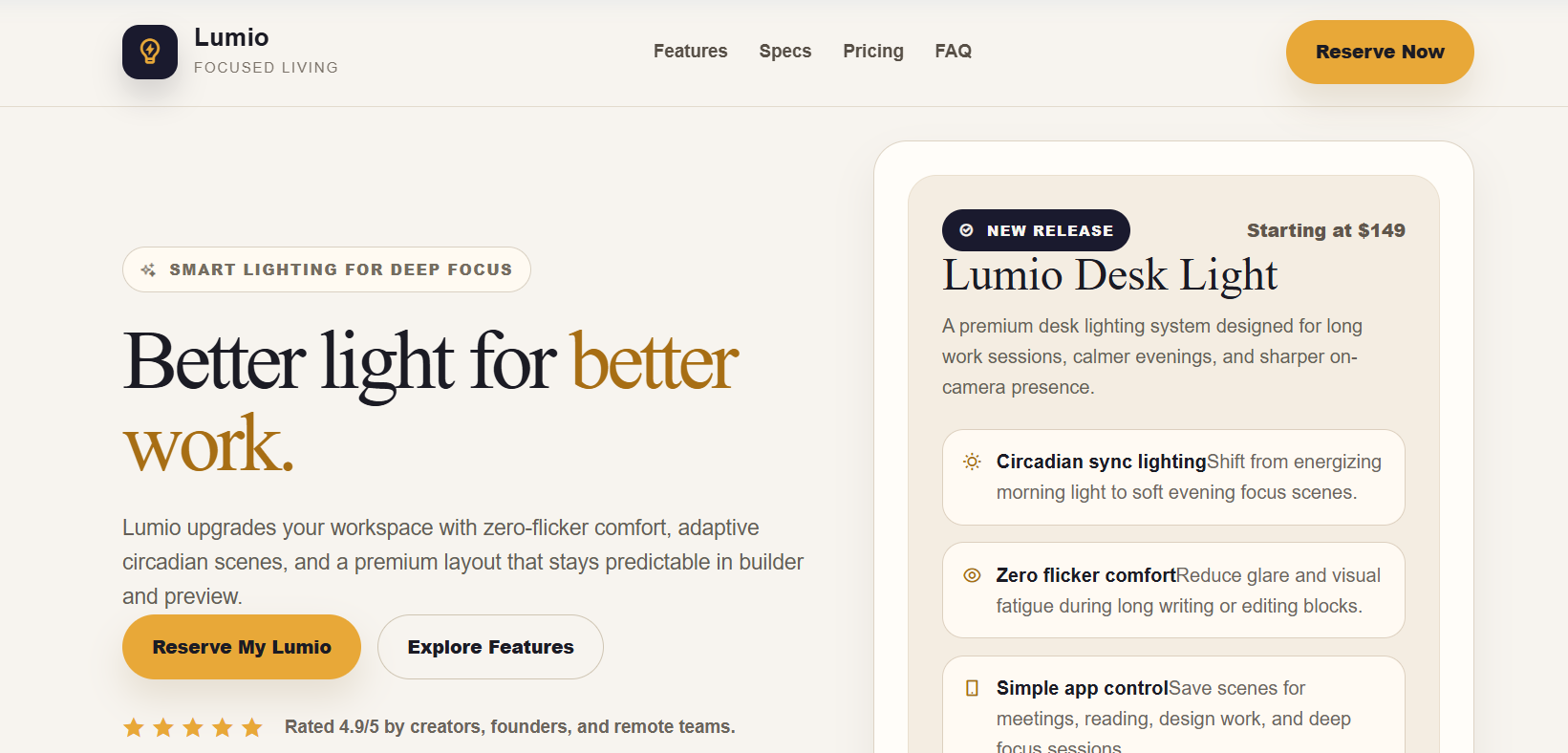Click the Lumio Desk Light heading

(1109, 275)
